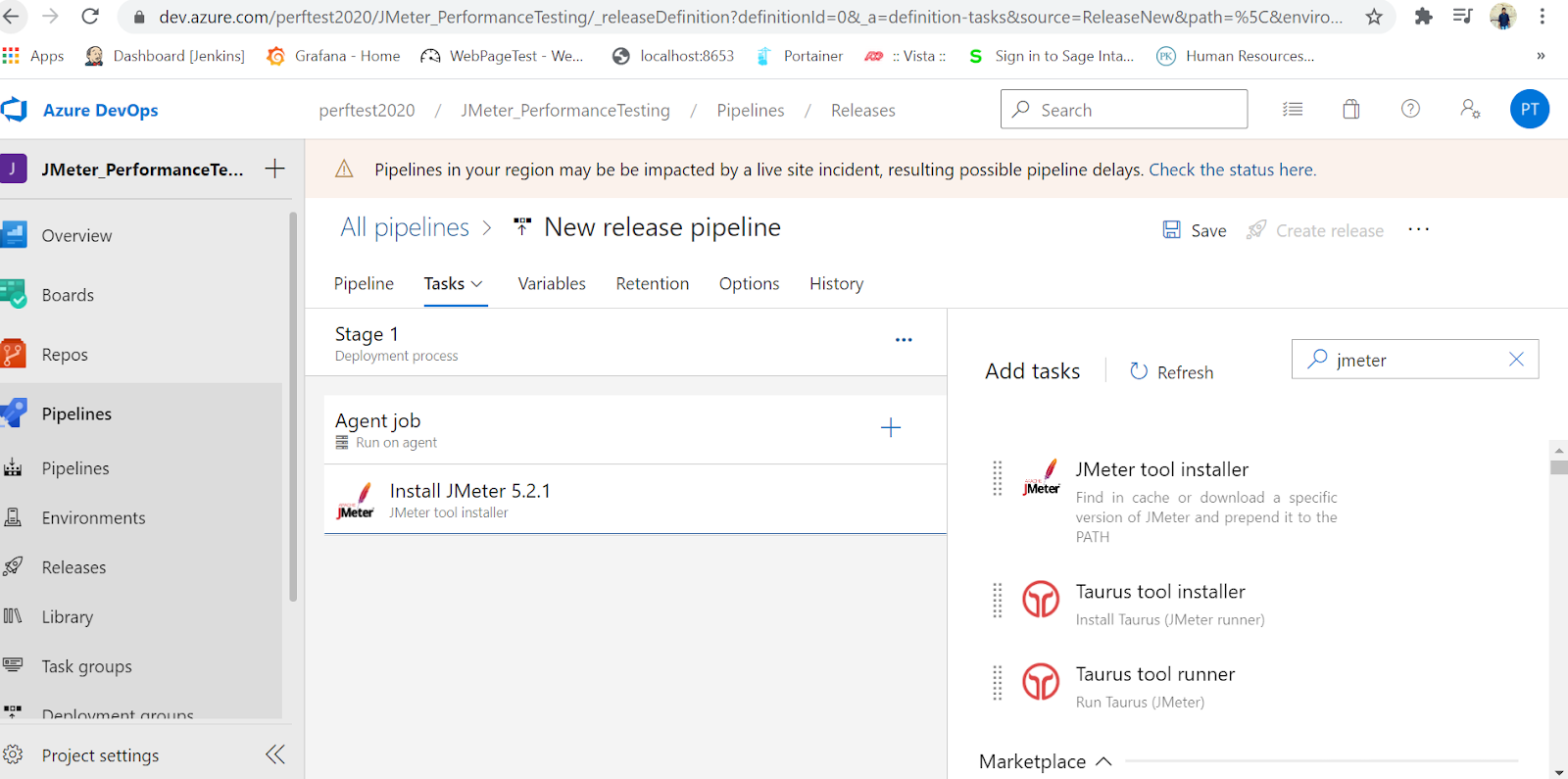1568x779 pixels.
Task: Click the Overview sidebar icon
Action: (x=14, y=235)
